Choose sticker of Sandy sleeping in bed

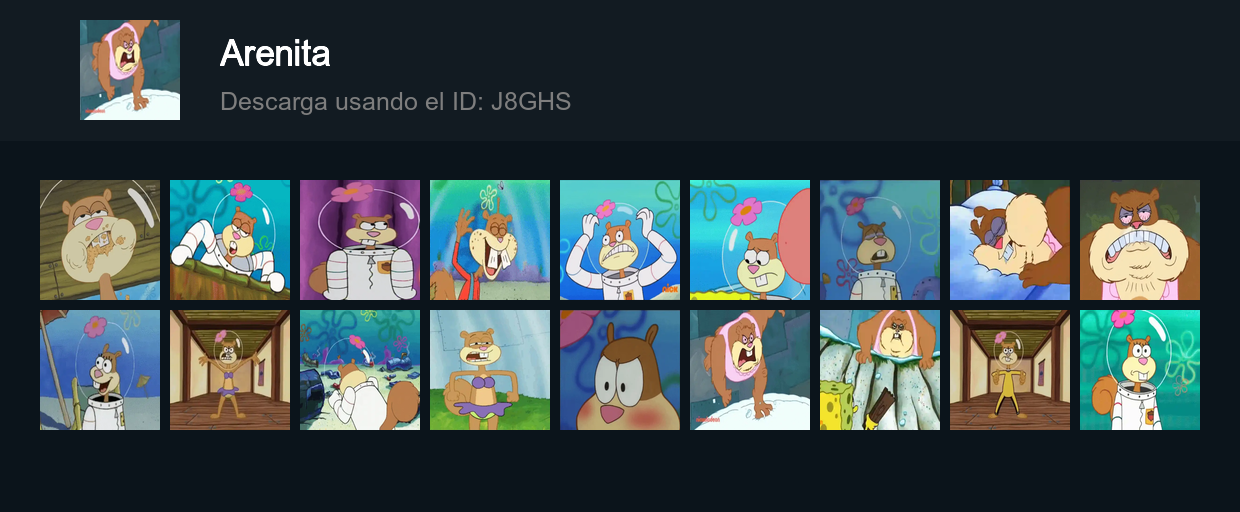[1010, 240]
